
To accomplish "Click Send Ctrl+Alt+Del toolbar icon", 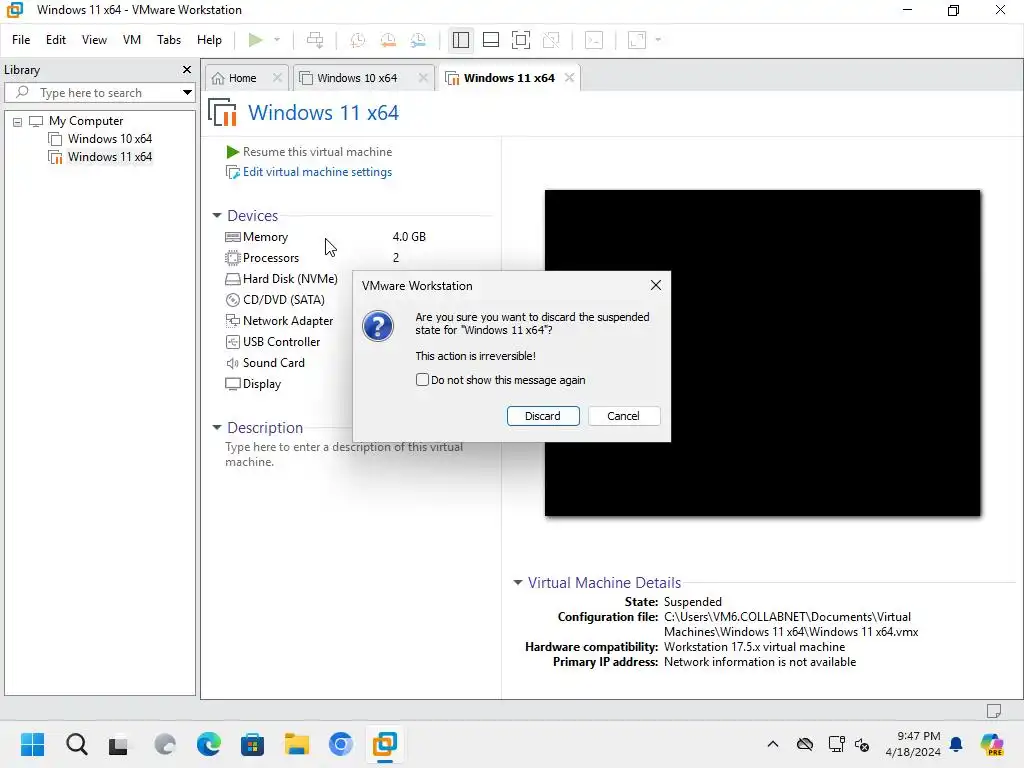I will pyautogui.click(x=315, y=40).
